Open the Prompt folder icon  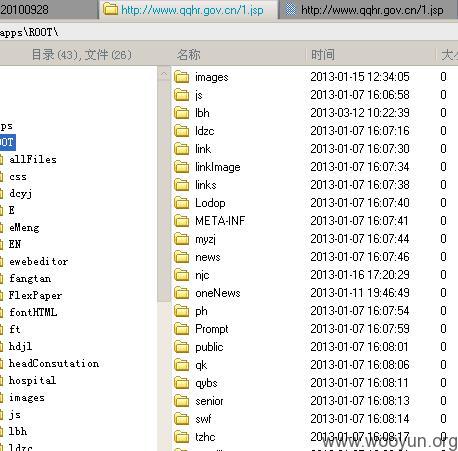(x=182, y=329)
